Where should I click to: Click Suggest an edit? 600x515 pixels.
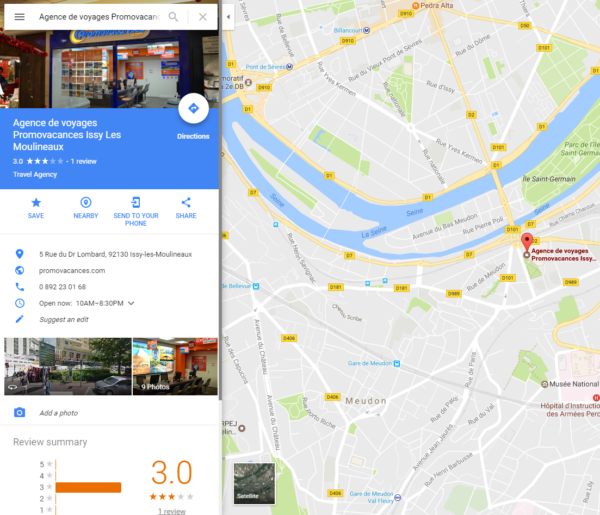[x=64, y=319]
